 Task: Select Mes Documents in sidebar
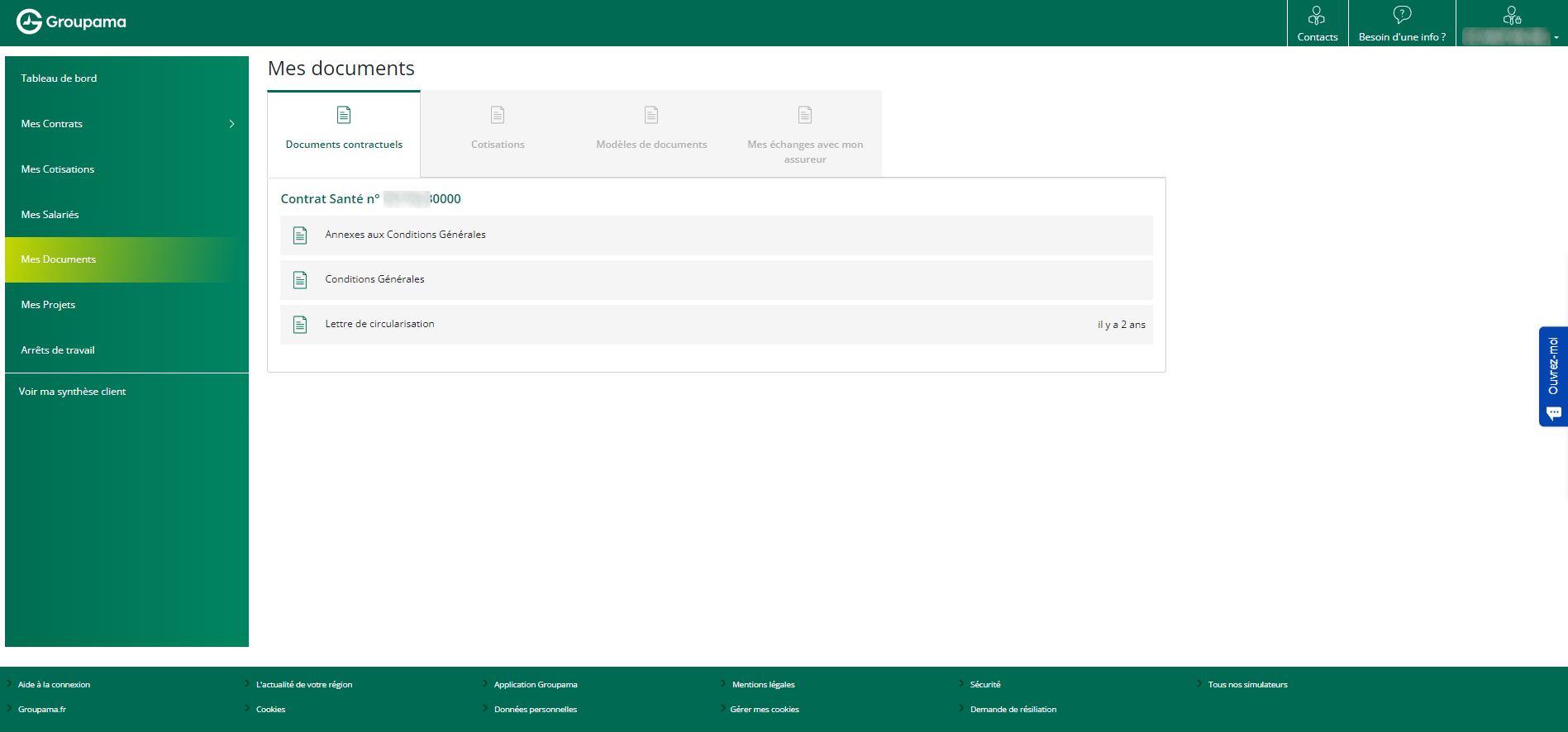pyautogui.click(x=126, y=259)
